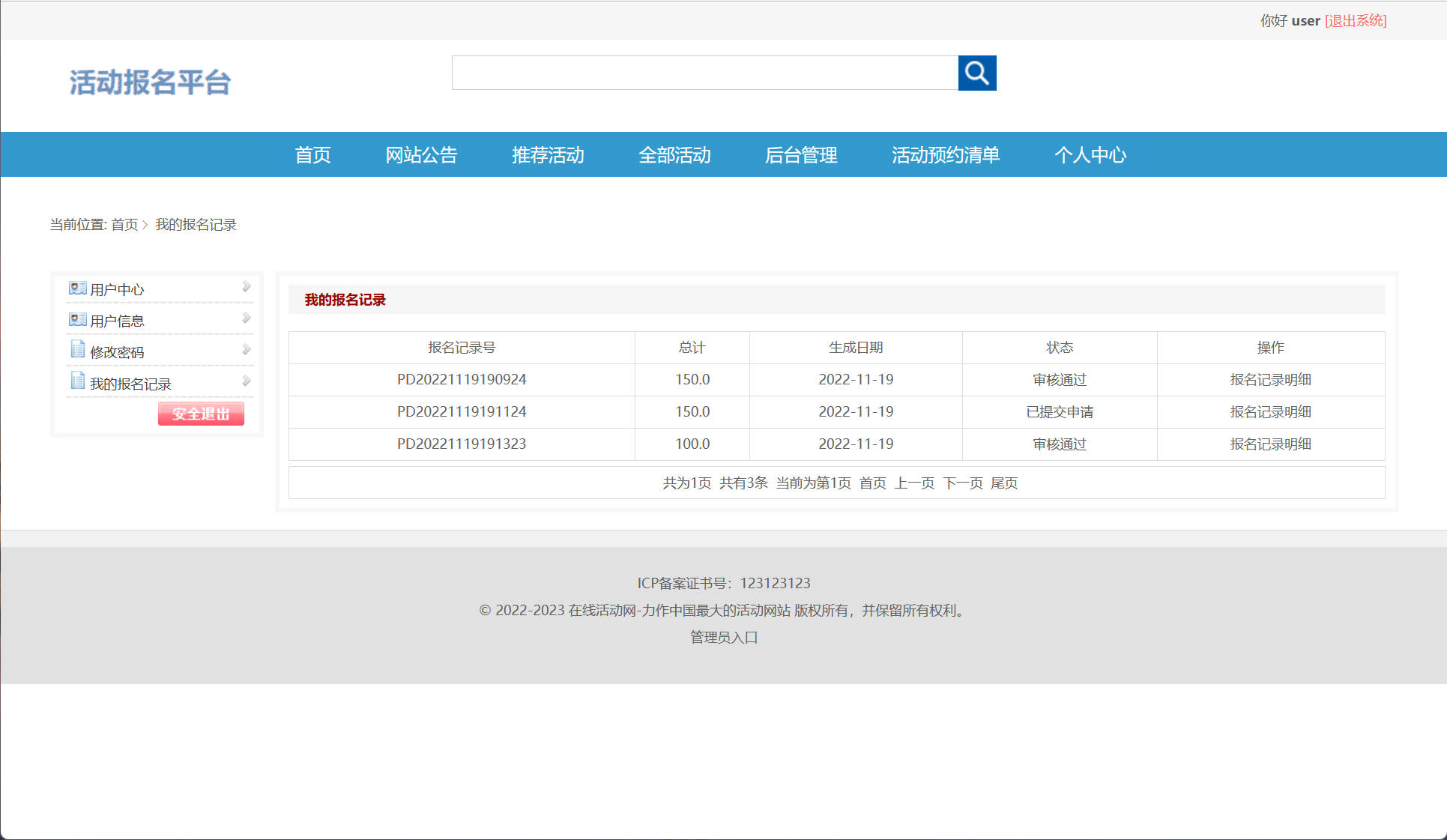1447x840 pixels.
Task: Click the 用户信息 user icon in sidebar
Action: click(x=78, y=319)
